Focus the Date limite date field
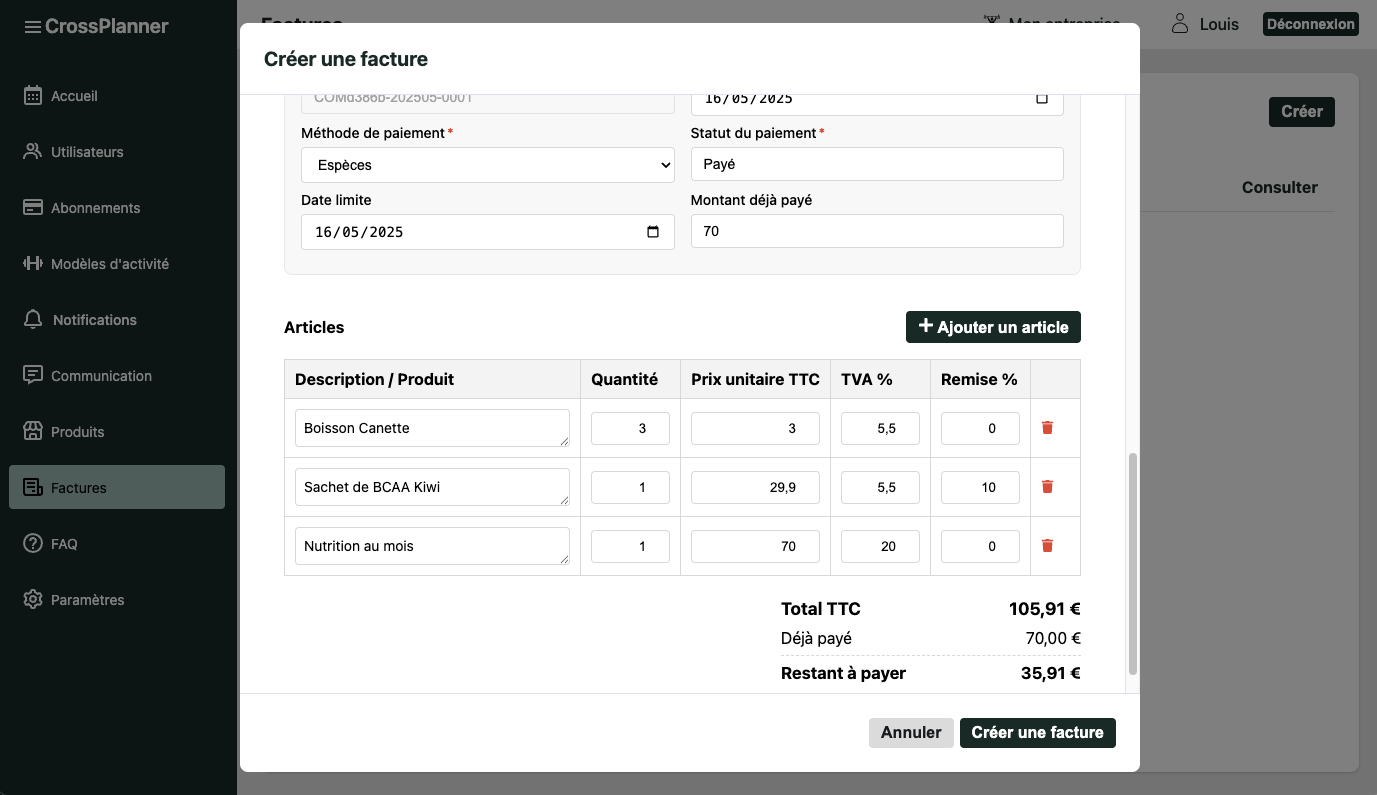 coord(488,232)
